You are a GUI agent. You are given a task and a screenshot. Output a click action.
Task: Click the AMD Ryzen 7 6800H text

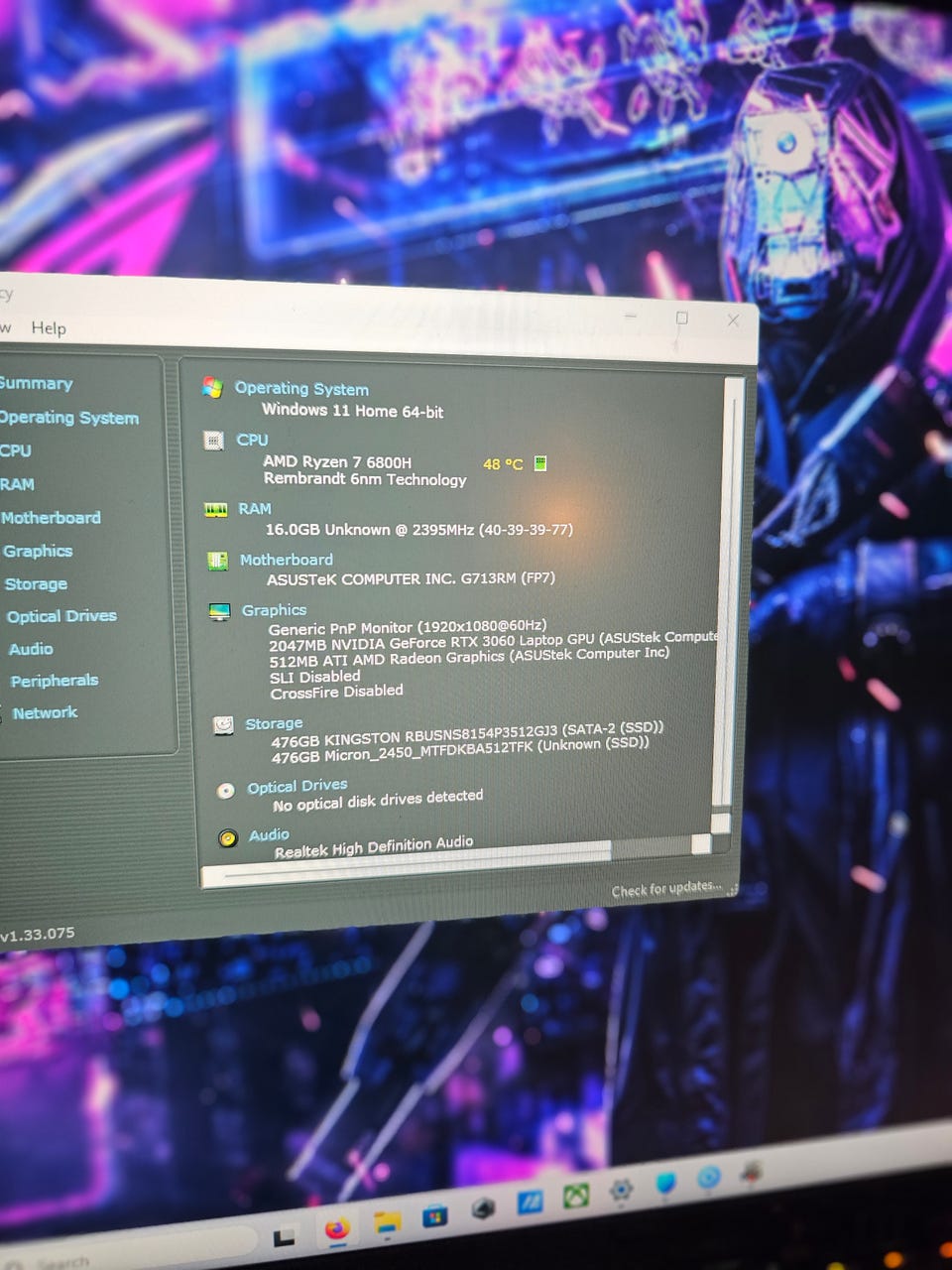point(337,461)
